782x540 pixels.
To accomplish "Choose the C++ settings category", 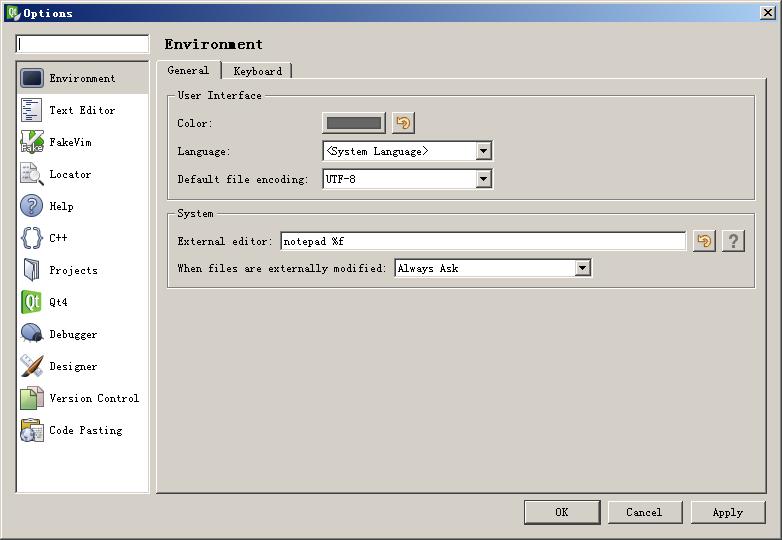I will [x=57, y=238].
